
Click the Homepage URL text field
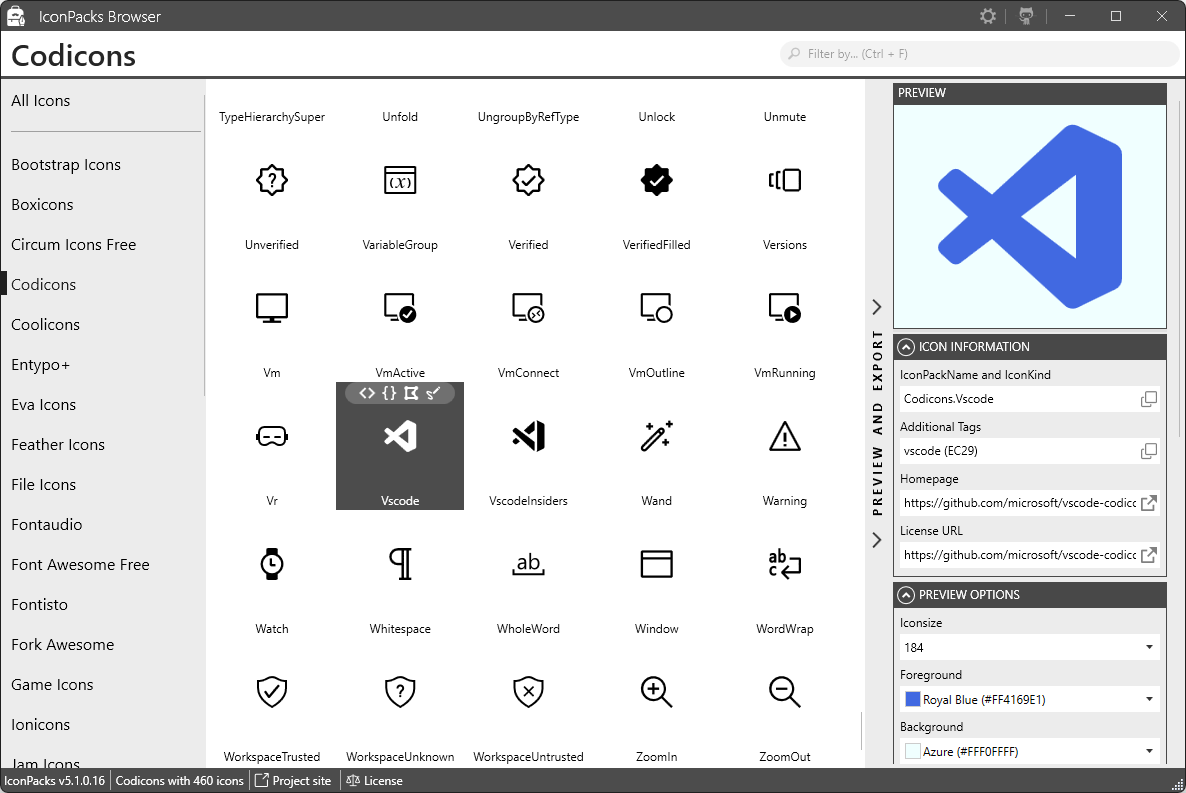pos(1020,503)
